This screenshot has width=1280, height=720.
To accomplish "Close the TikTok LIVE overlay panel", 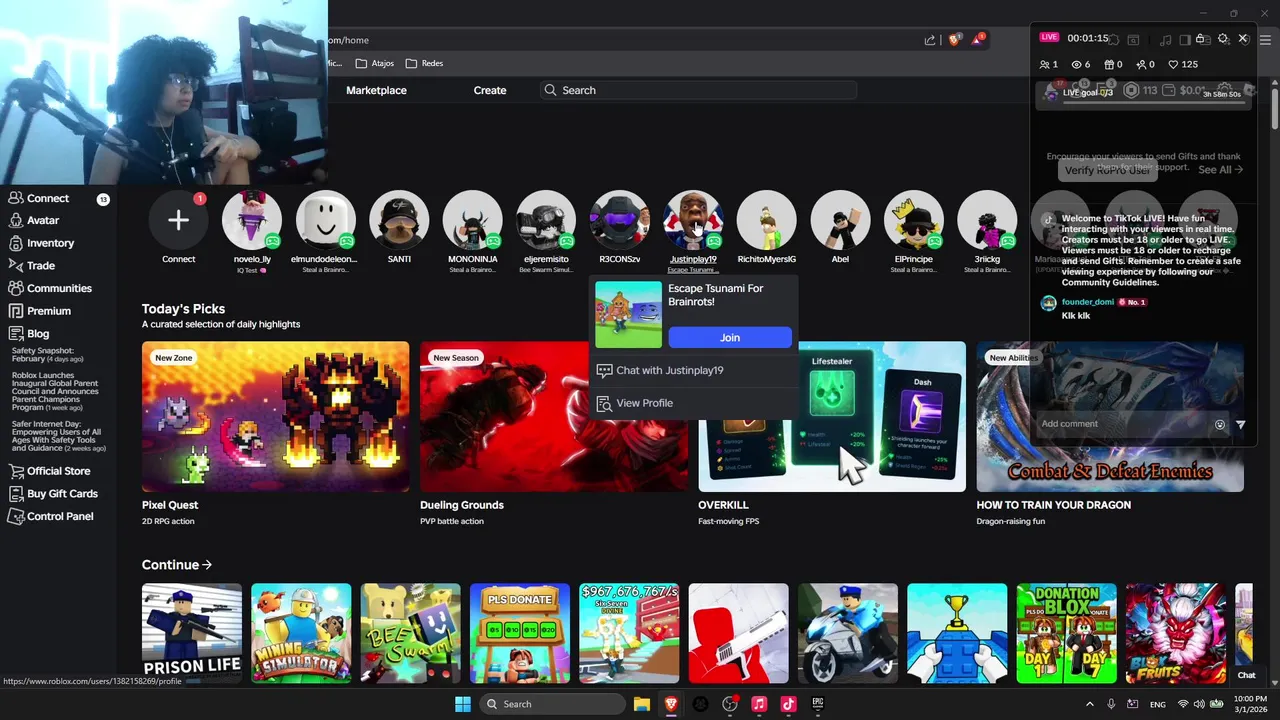I will 1243,39.
